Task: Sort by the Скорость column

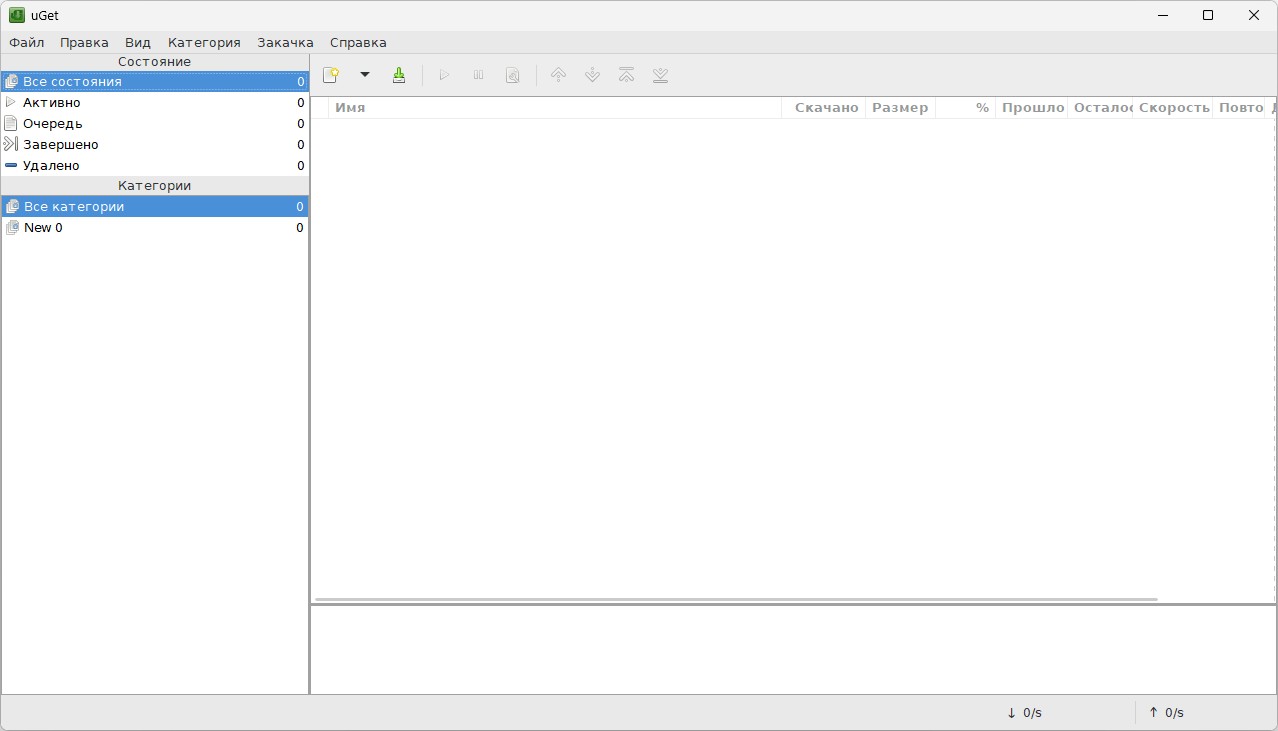Action: (x=1173, y=108)
